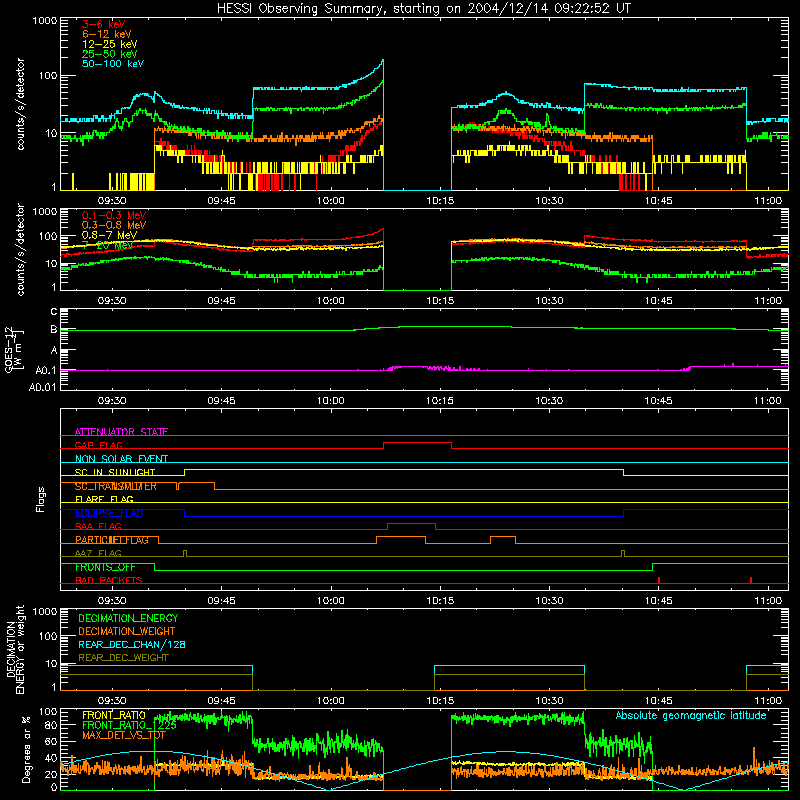Select the yellow 12-25 keV legend label
The image size is (800, 800).
coord(110,44)
